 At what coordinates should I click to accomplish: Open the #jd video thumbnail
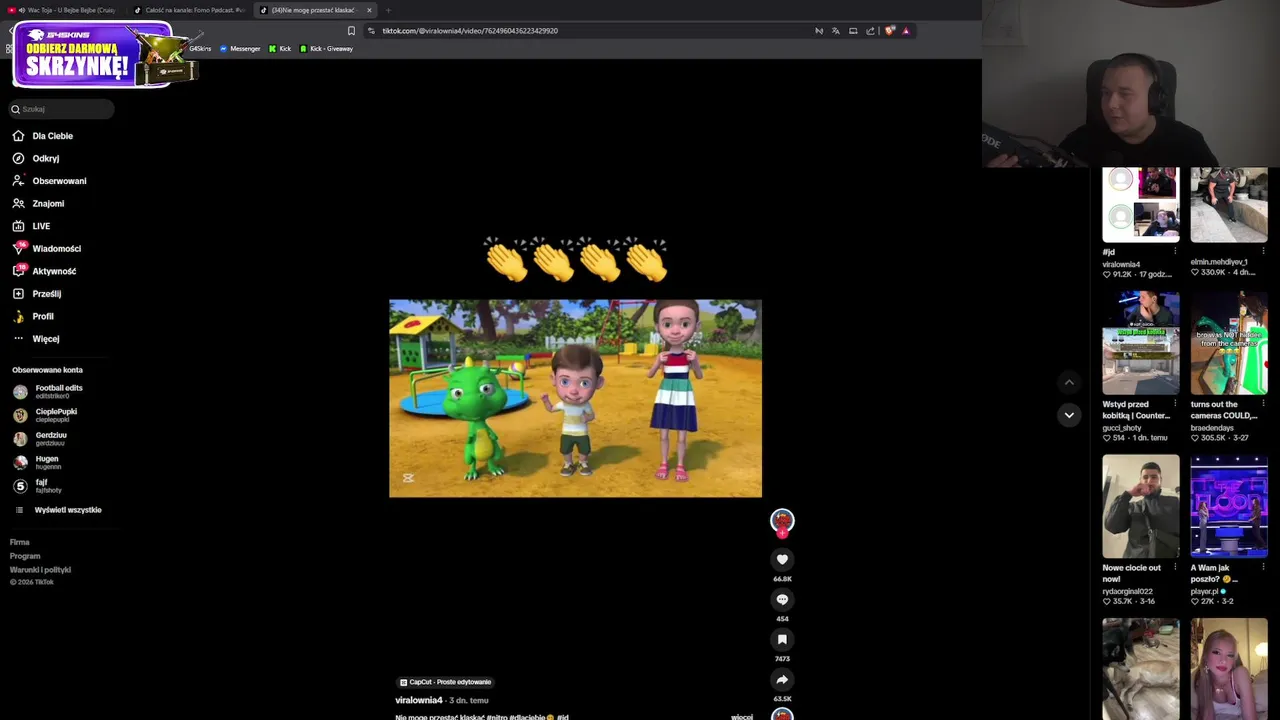coord(1141,205)
